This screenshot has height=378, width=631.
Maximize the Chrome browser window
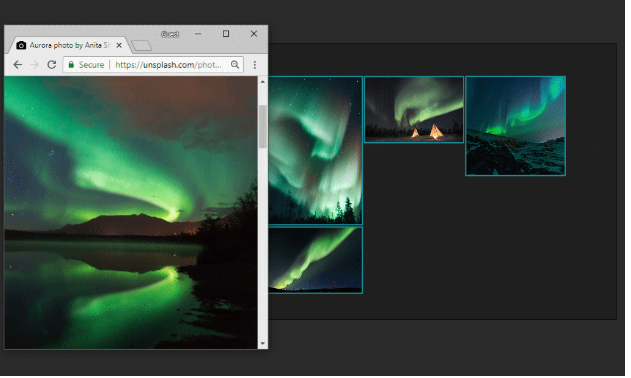(x=226, y=34)
